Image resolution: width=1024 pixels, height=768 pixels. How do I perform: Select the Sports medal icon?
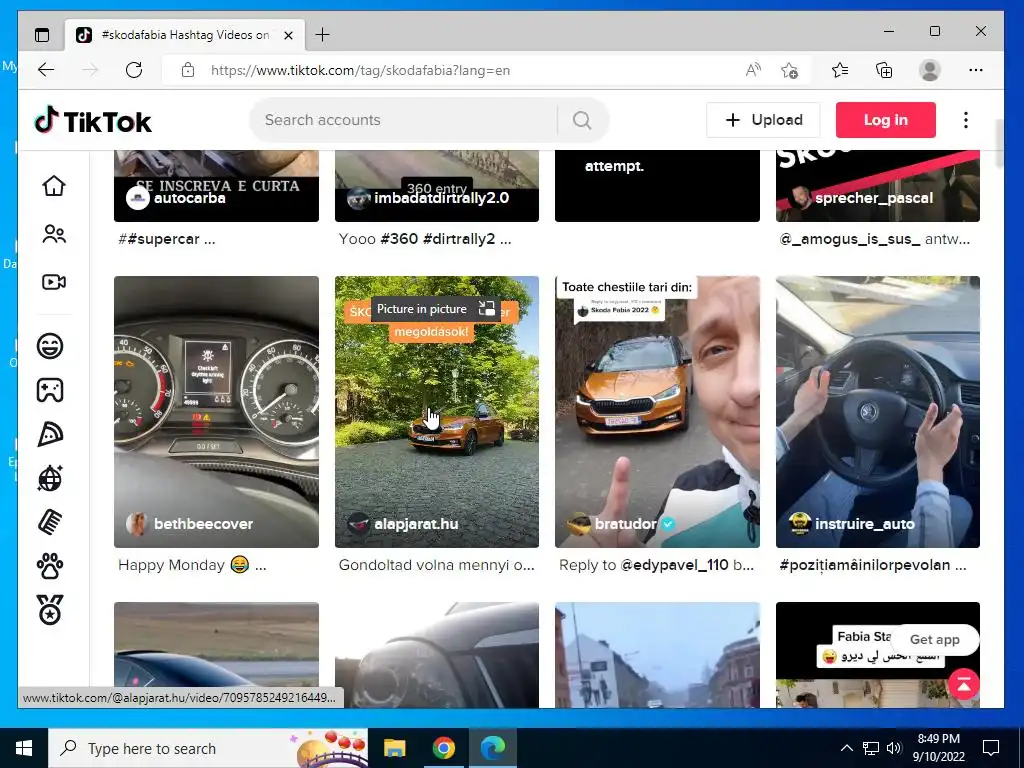pyautogui.click(x=50, y=610)
